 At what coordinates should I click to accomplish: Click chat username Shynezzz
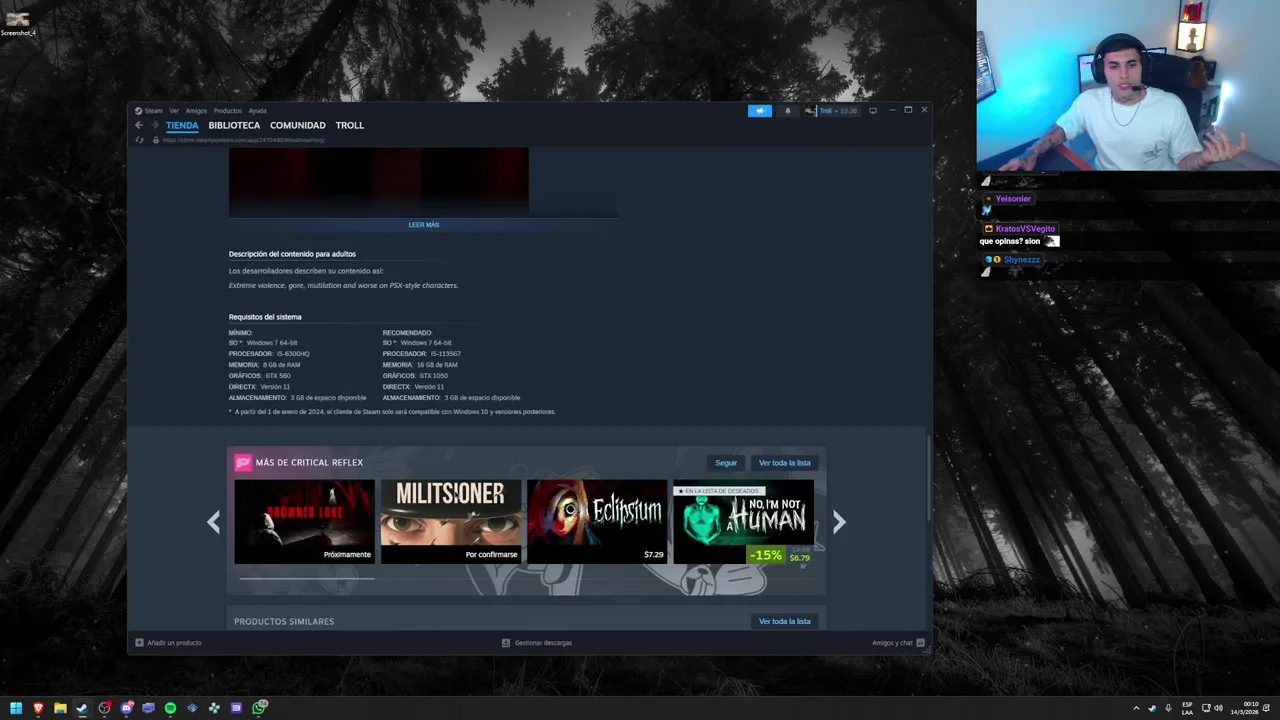1022,260
